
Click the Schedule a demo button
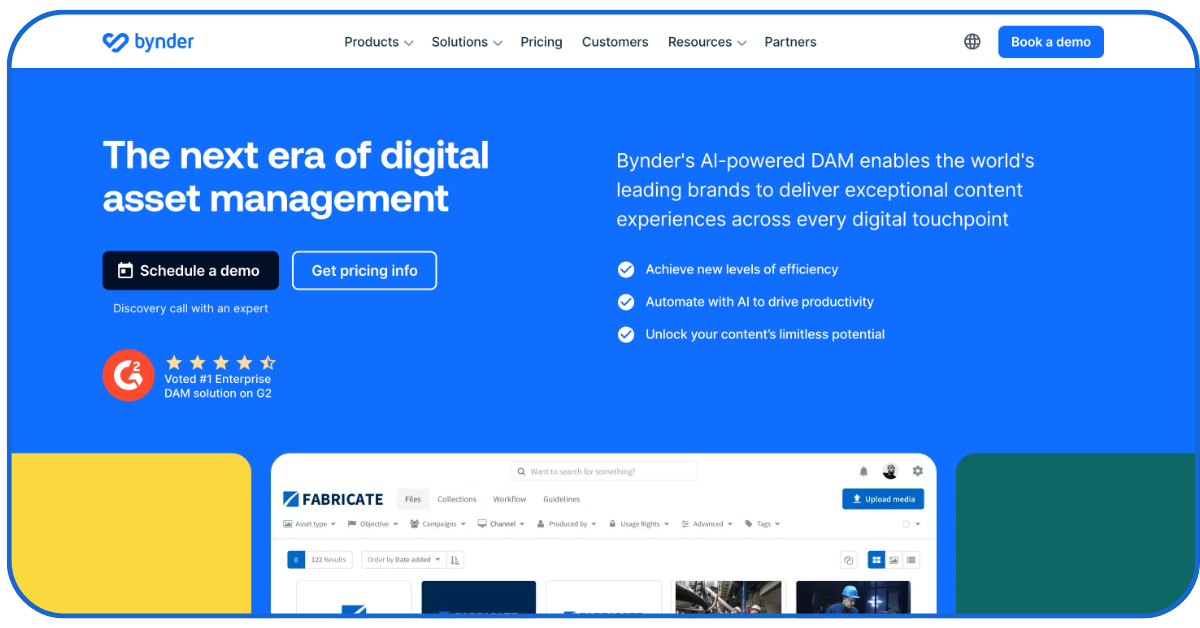pyautogui.click(x=190, y=270)
